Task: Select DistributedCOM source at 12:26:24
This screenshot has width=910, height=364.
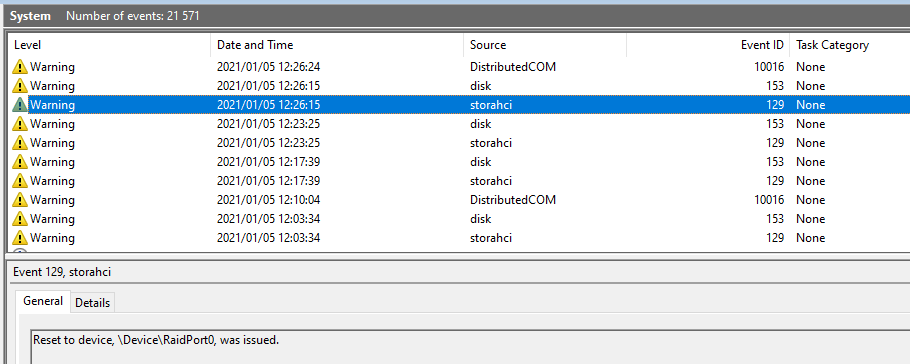Action: click(513, 67)
